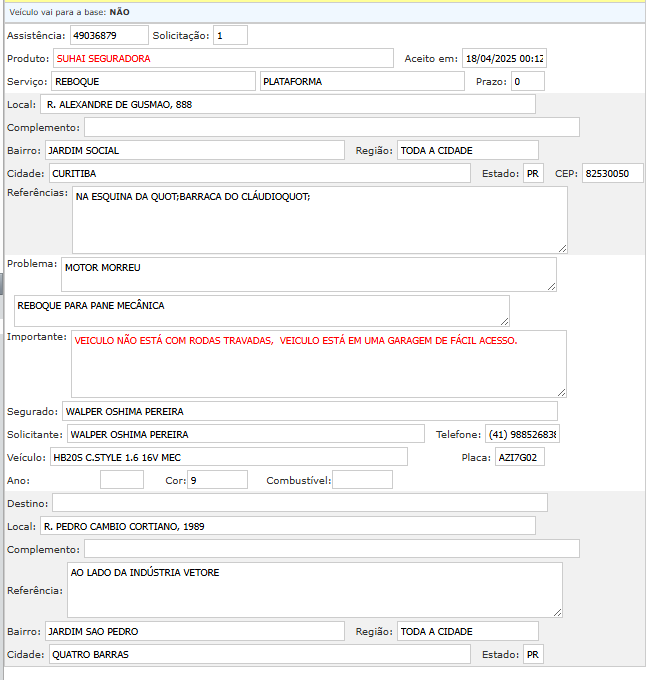Screen dimensions: 661x680
Task: Click inside the Referências text area
Action: (x=319, y=219)
